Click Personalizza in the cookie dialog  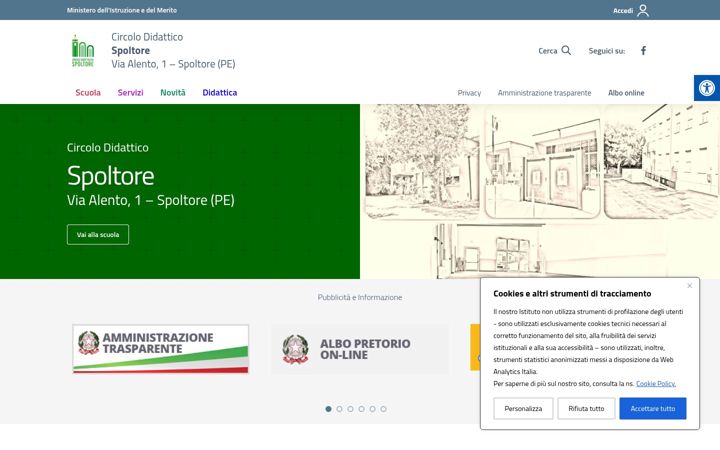point(523,409)
